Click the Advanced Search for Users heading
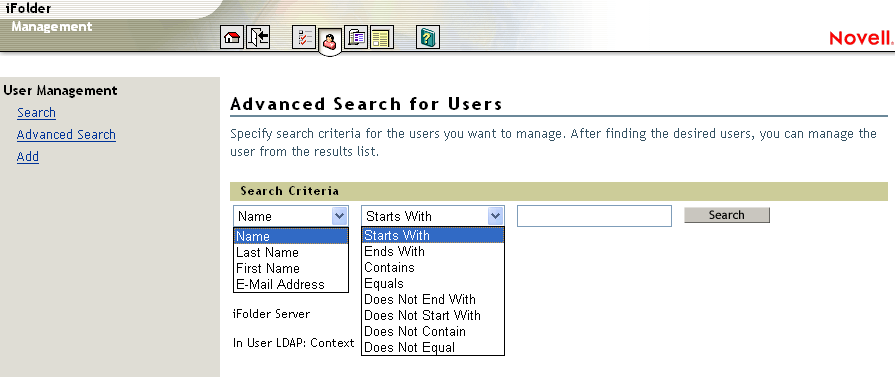Screen dimensions: 895x377 [x=366, y=105]
